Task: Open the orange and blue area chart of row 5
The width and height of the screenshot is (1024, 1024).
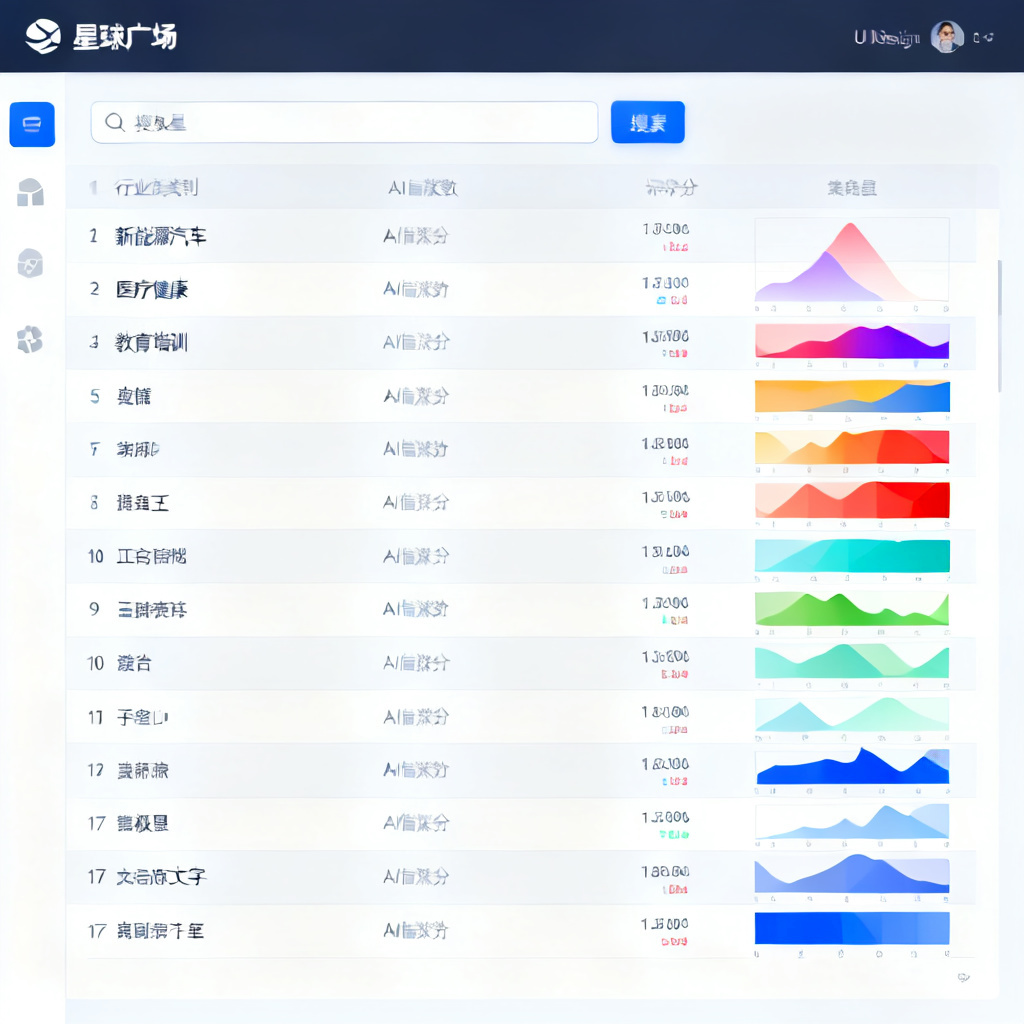Action: [852, 396]
